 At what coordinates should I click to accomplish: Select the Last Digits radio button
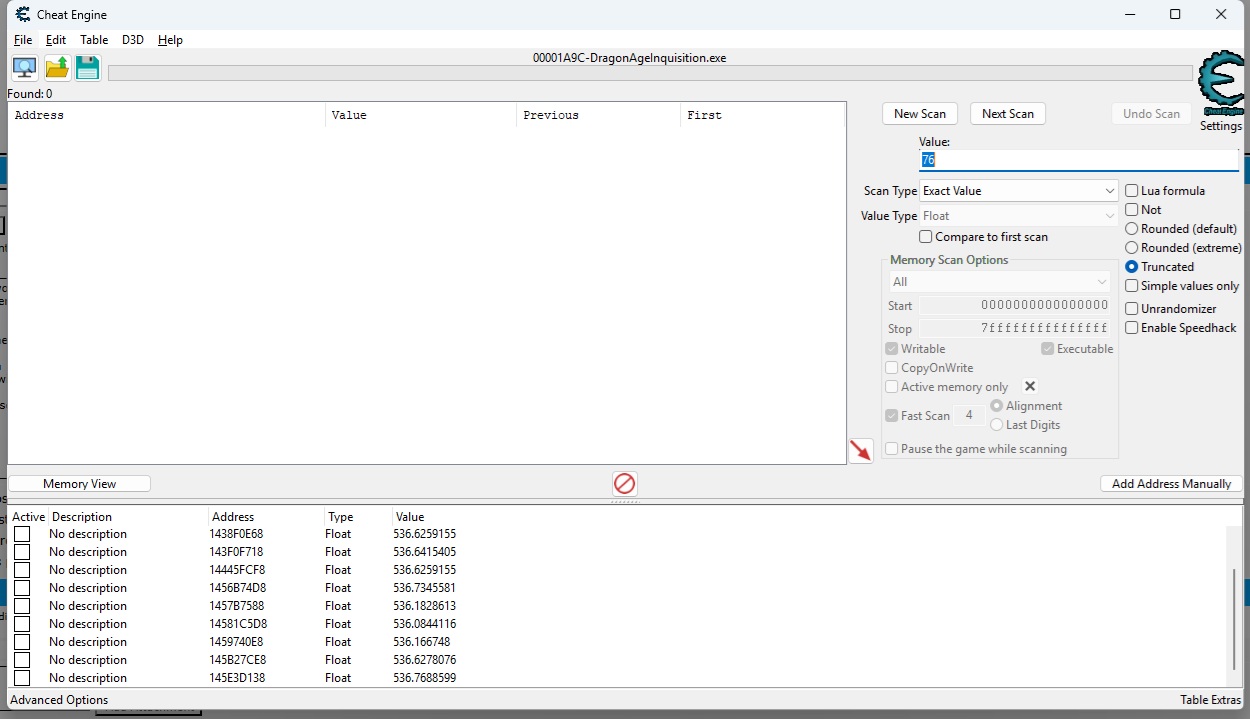point(996,425)
